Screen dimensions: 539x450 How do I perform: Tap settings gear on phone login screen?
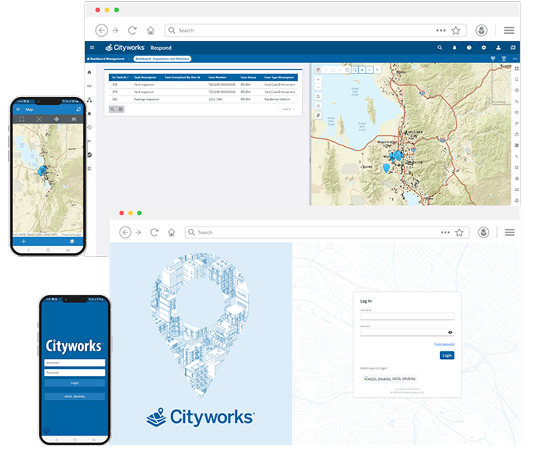coord(47,431)
